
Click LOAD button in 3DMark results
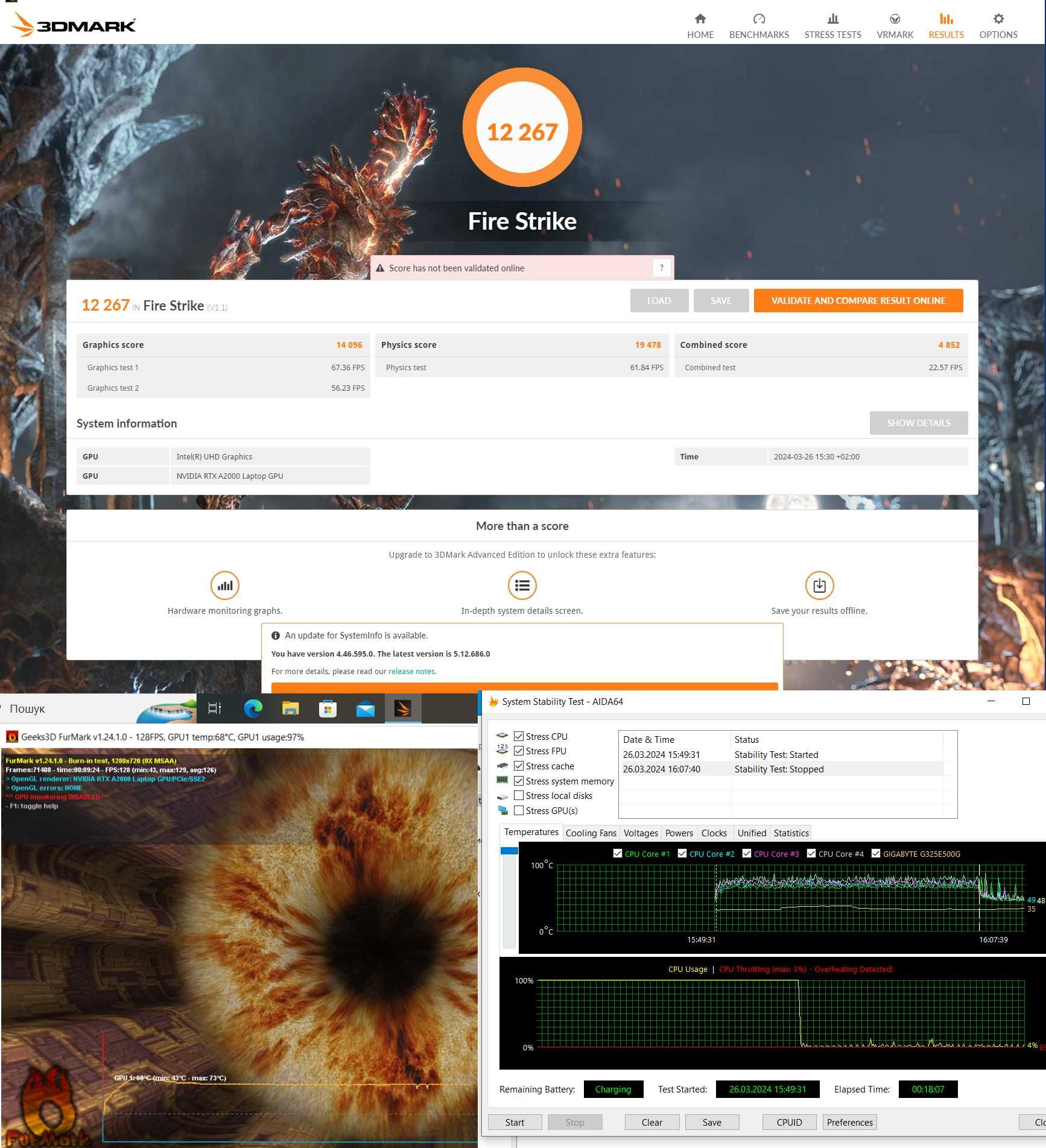[659, 300]
